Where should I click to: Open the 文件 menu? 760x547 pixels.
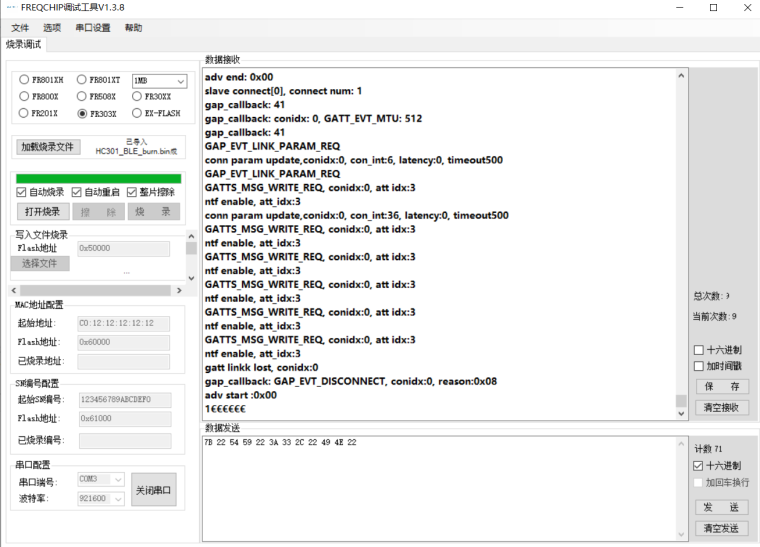coord(20,28)
